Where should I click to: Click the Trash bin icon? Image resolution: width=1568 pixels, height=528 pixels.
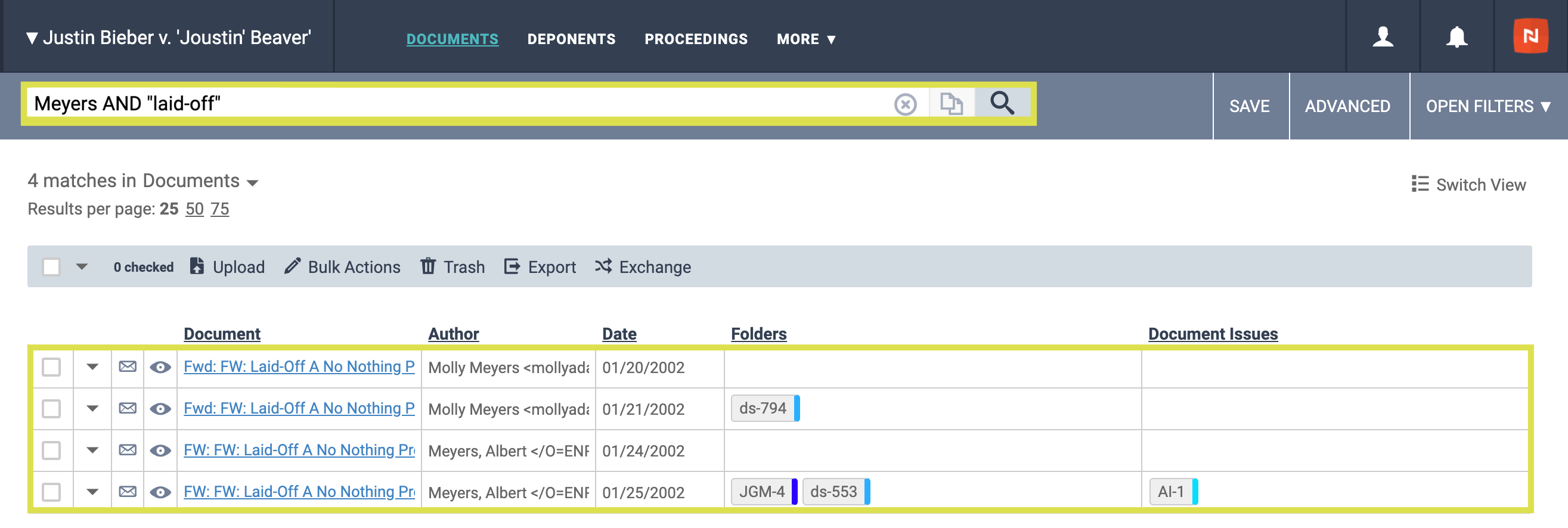point(428,266)
